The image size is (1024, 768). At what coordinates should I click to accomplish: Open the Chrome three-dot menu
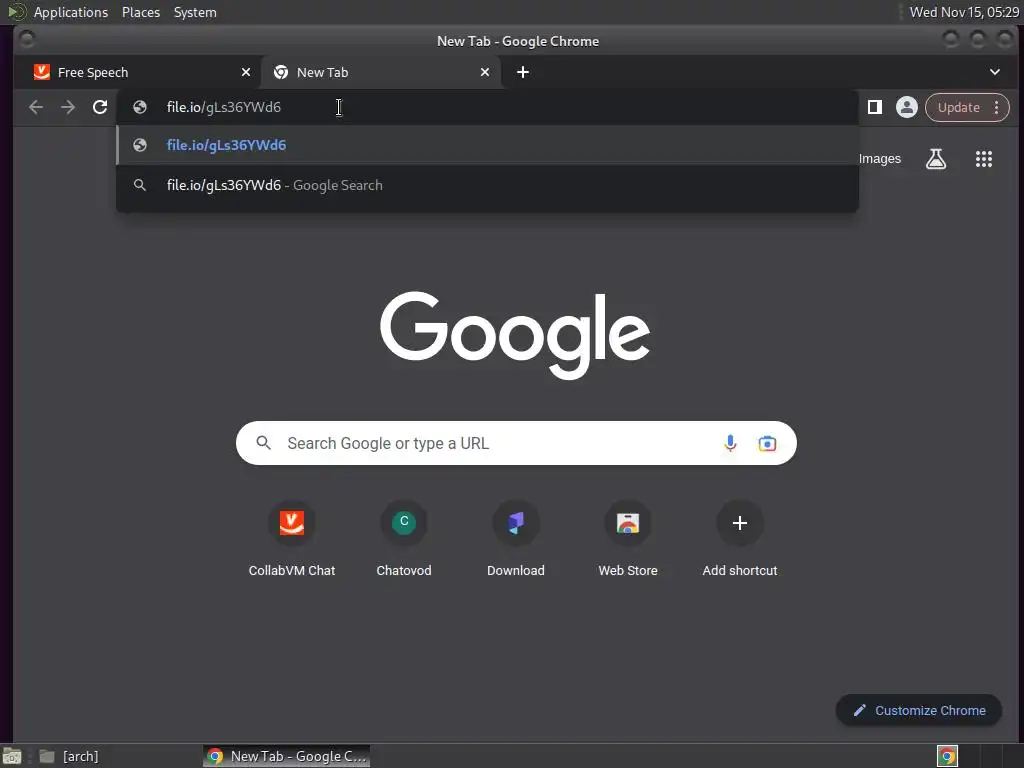coord(997,107)
